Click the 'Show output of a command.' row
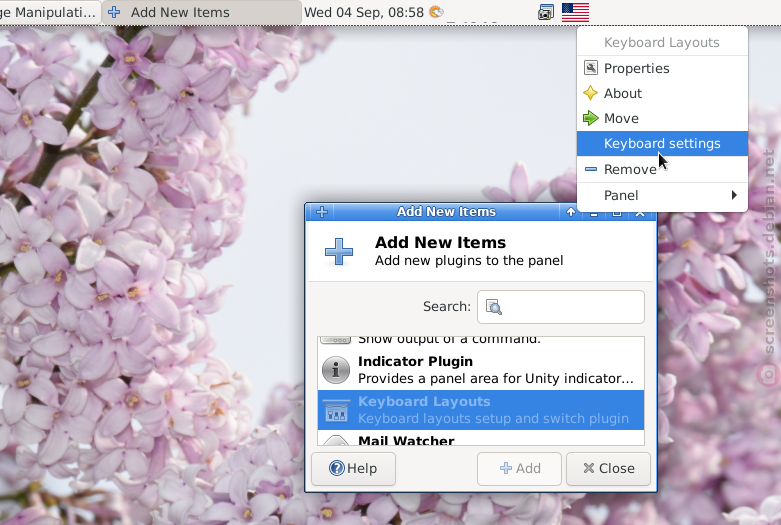 tap(481, 341)
